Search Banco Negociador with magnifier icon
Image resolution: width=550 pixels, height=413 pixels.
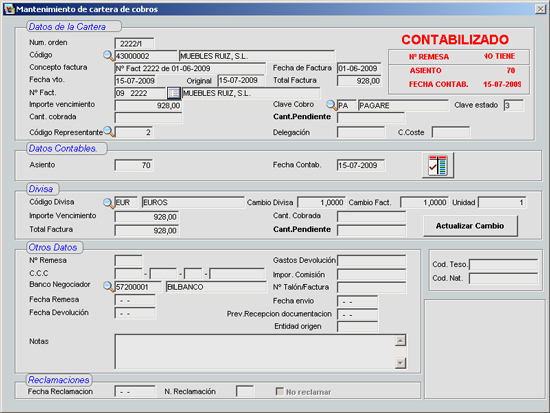[108, 286]
